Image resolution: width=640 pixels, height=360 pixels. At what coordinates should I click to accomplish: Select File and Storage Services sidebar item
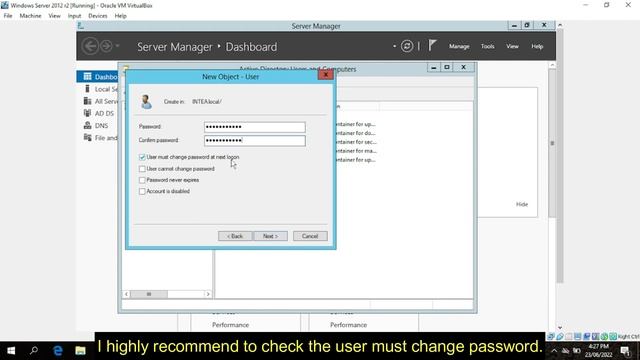point(100,138)
